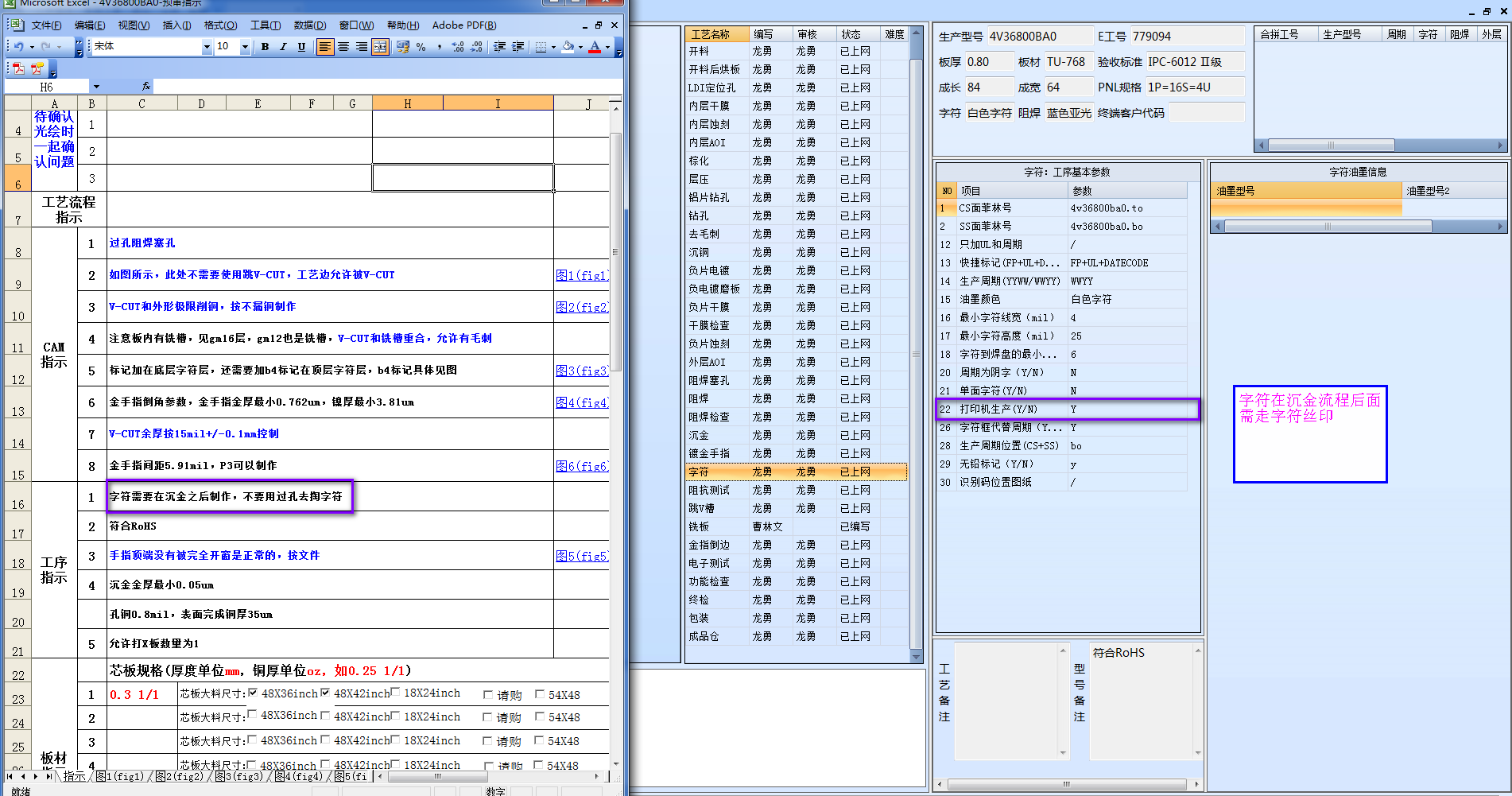Toggle Underline formatting
Image resolution: width=1512 pixels, height=796 pixels.
(x=301, y=47)
